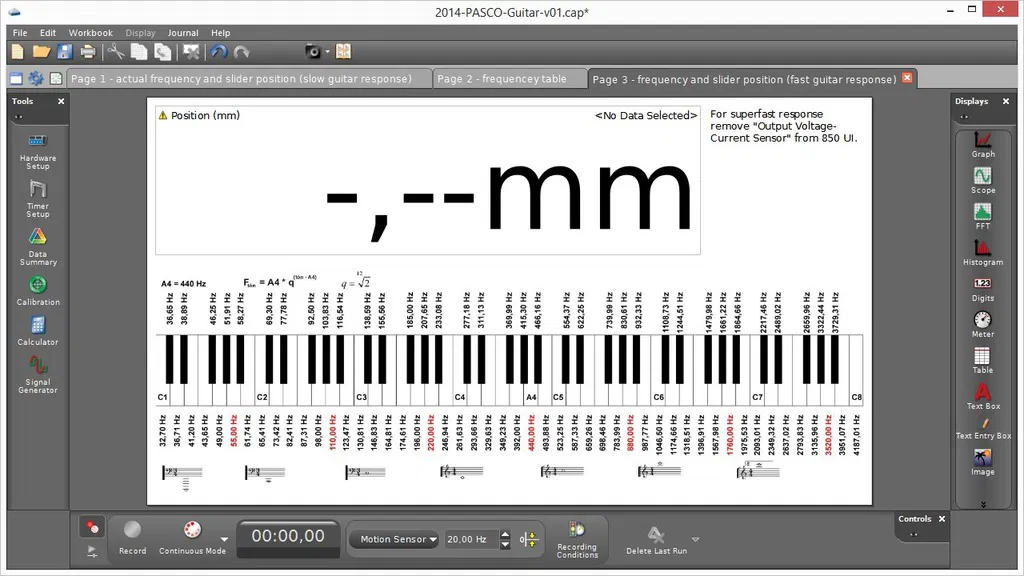Viewport: 1024px width, 576px height.
Task: Click page layout icon beside Page 1 tab
Action: click(56, 79)
